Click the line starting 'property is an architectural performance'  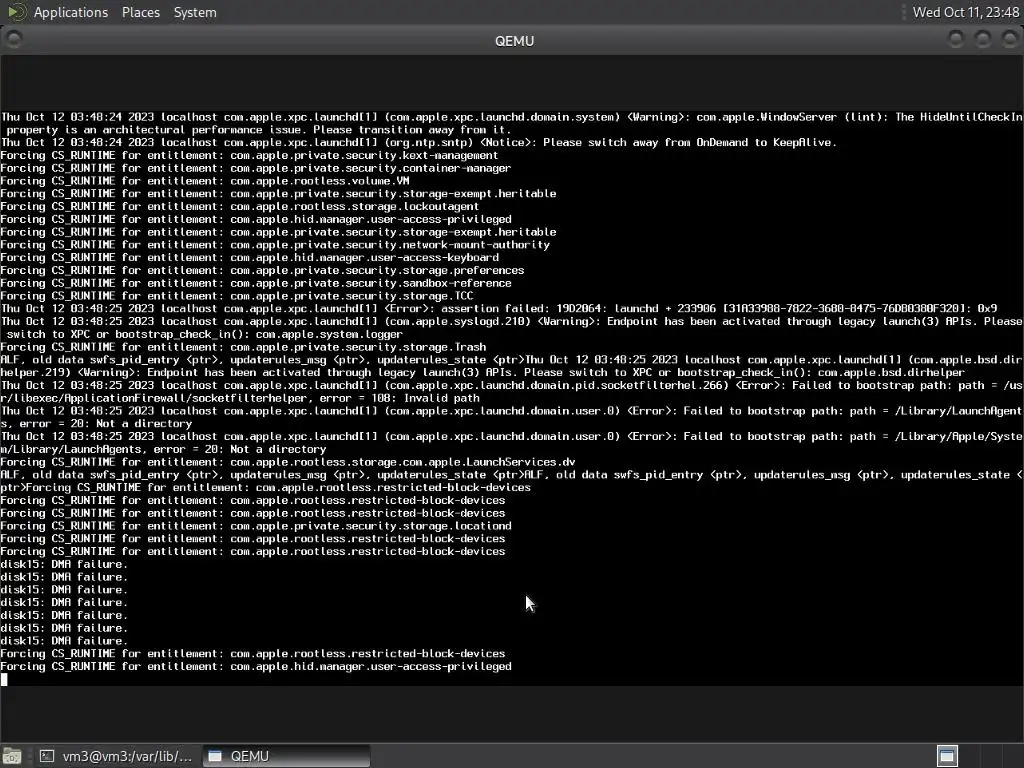258,130
